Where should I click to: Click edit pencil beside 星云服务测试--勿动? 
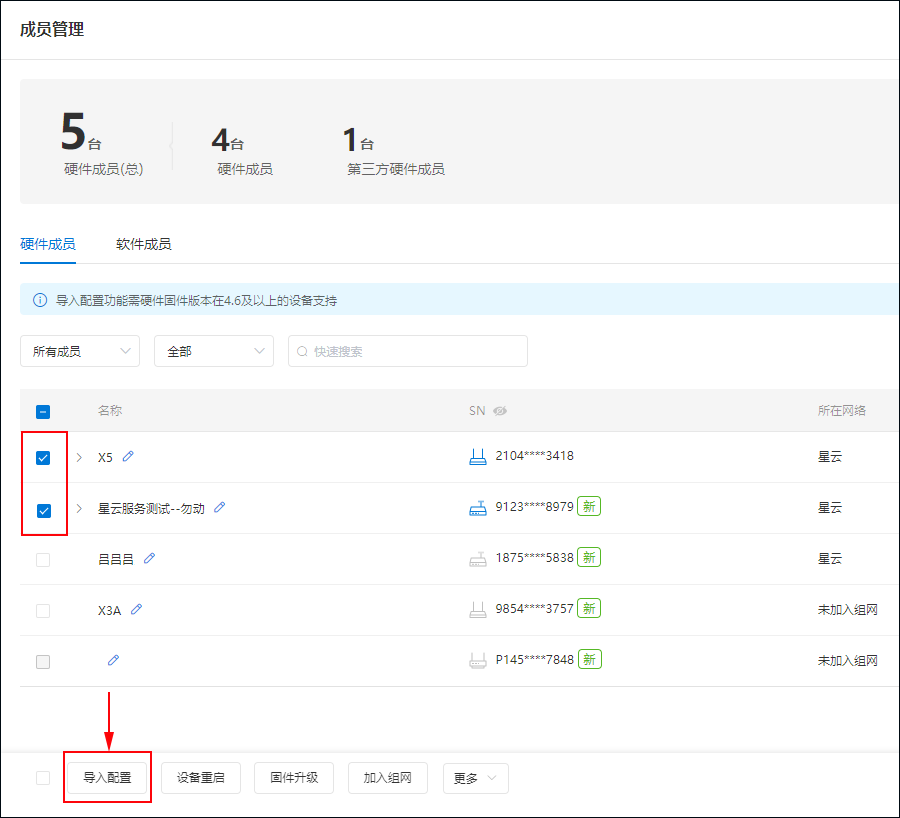(x=220, y=508)
